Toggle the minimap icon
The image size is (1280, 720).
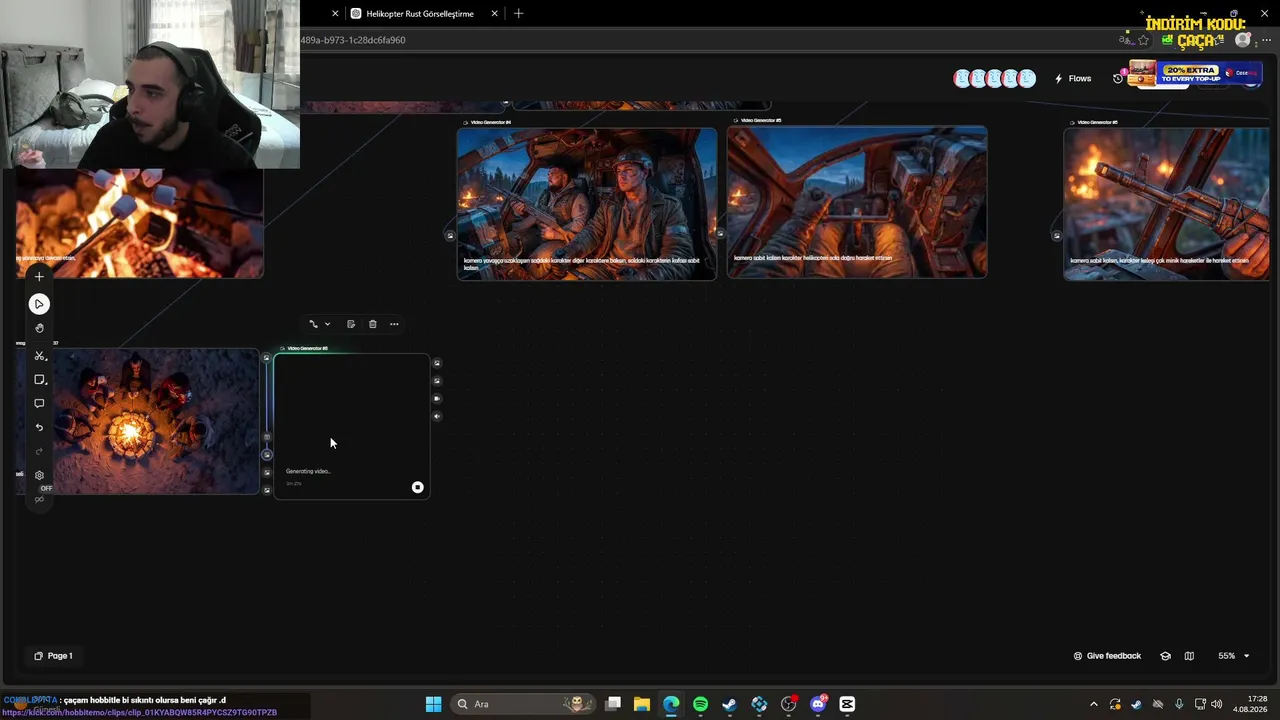[x=1189, y=656]
